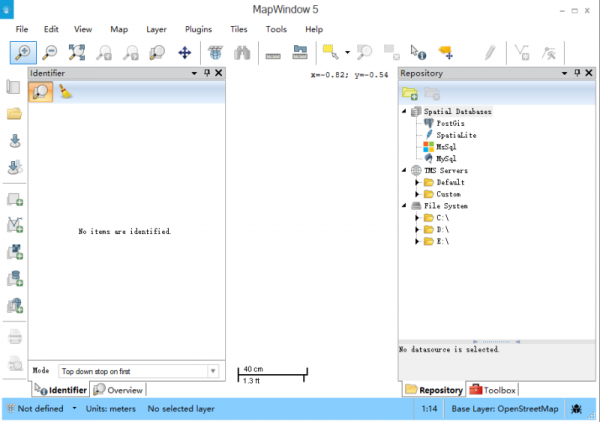Select MsSql in the repository tree
The image size is (600, 422).
[x=446, y=147]
